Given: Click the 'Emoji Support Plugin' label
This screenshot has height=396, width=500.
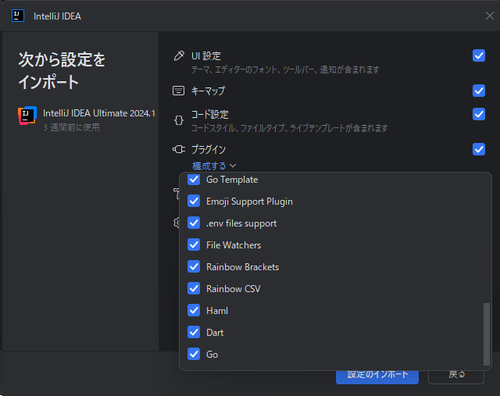Looking at the screenshot, I should point(249,202).
